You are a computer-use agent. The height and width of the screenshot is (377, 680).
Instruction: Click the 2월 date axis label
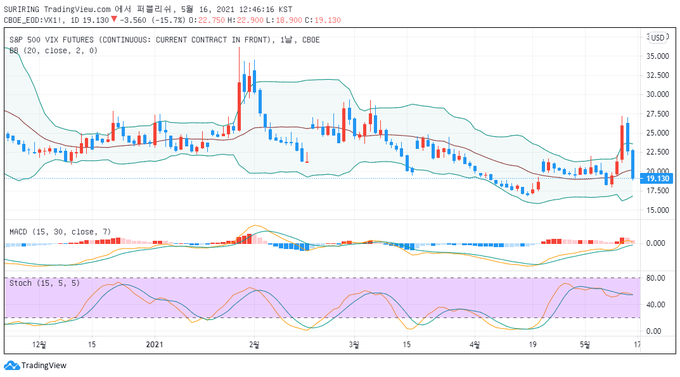tap(255, 344)
